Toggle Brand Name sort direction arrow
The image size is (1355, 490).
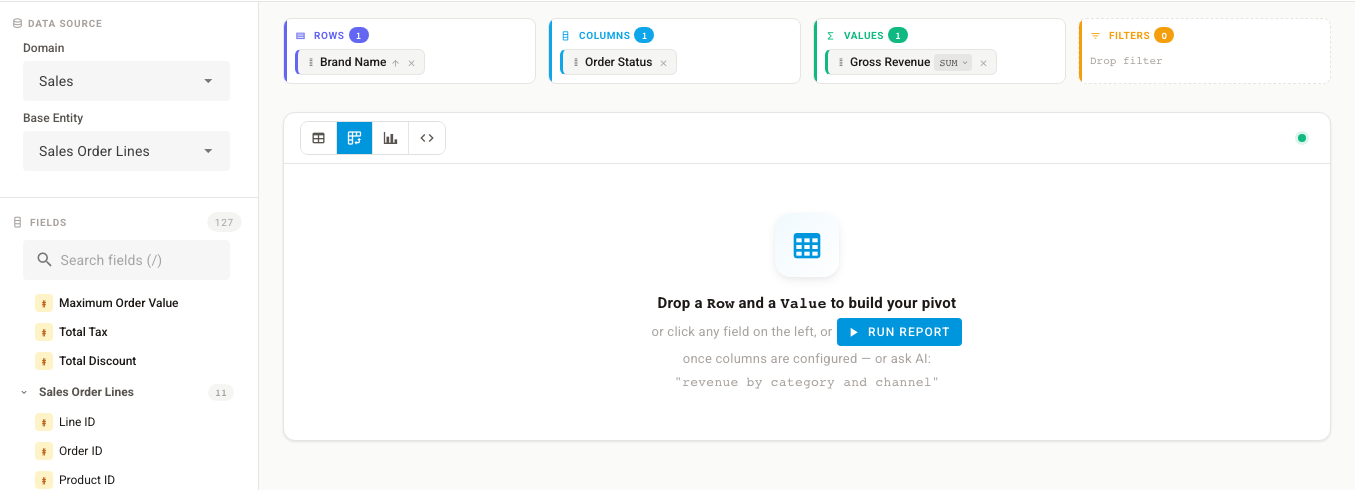click(395, 63)
